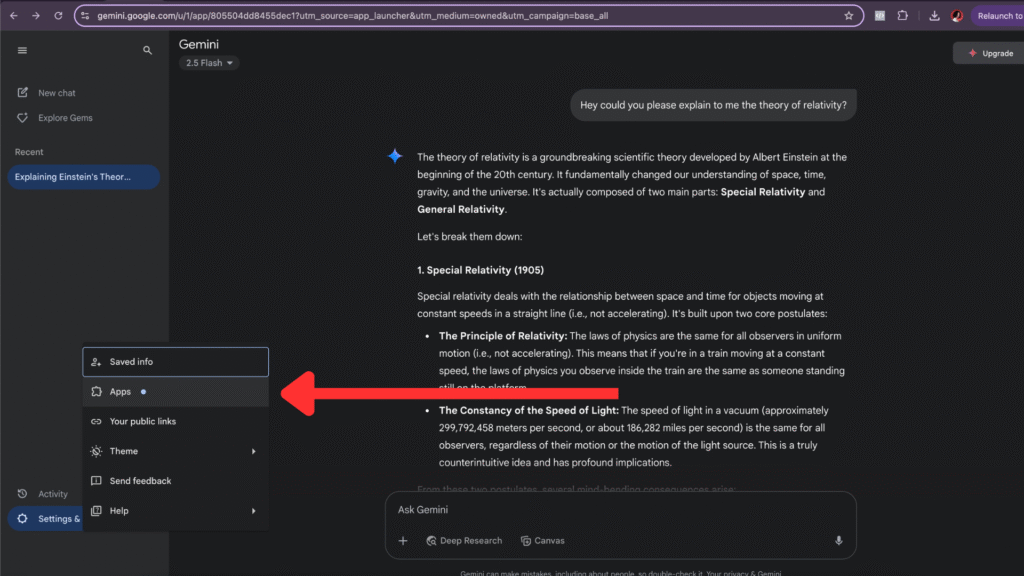
Task: Click the Theme brightness icon
Action: coord(96,451)
